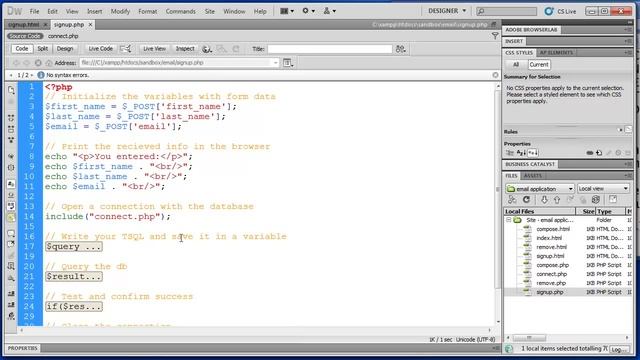This screenshot has height=360, width=640.
Task: Open Address field history dropdown arrow
Action: pyautogui.click(x=276, y=63)
